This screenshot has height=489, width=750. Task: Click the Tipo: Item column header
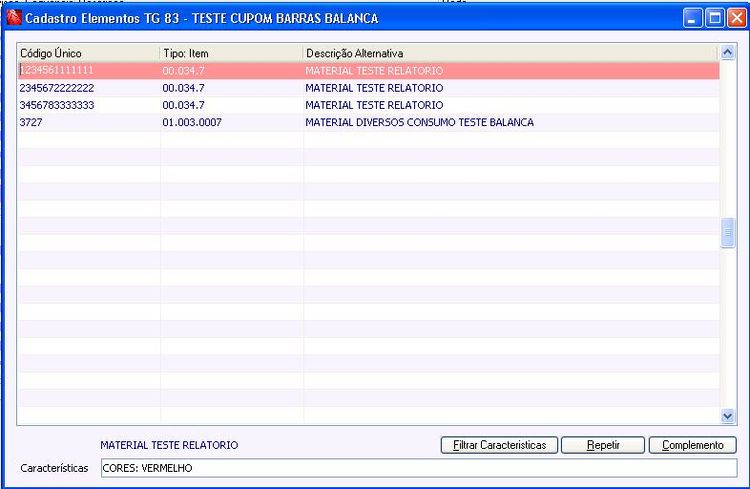pyautogui.click(x=232, y=53)
